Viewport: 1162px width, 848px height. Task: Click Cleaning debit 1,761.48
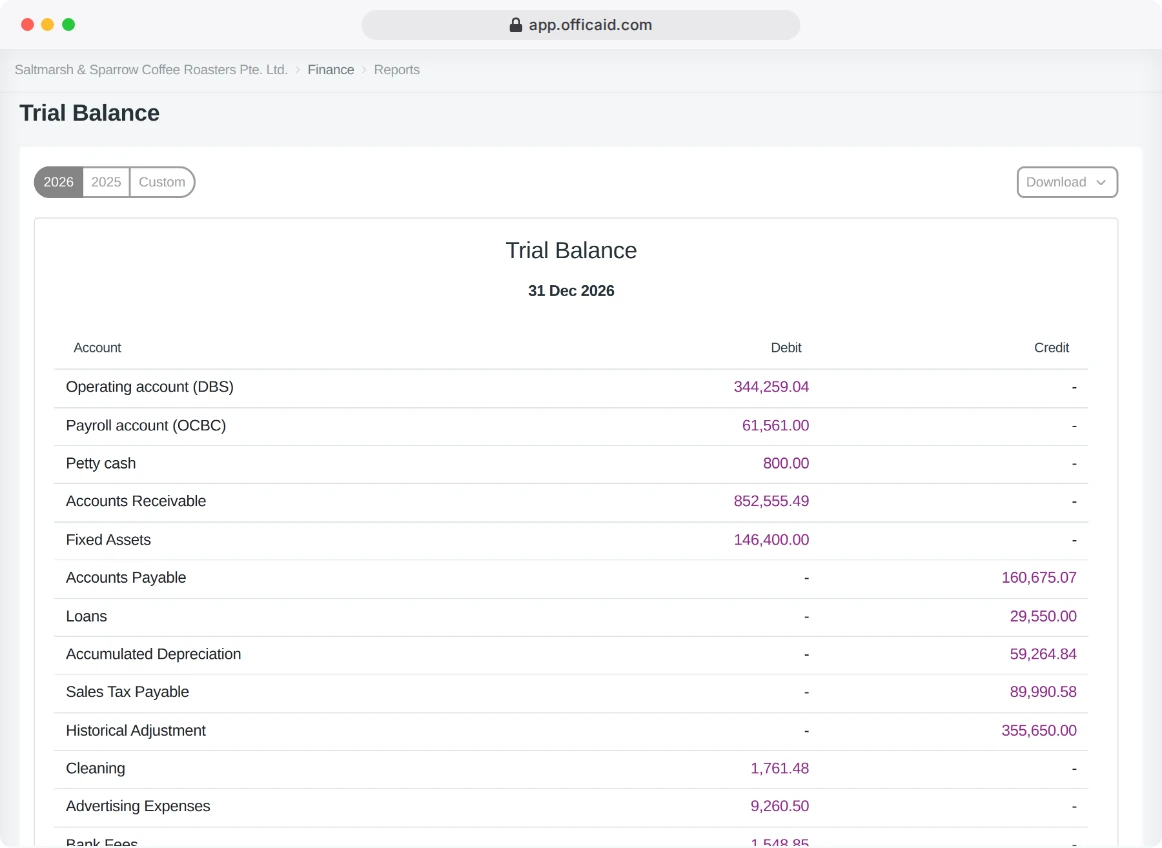click(x=780, y=768)
